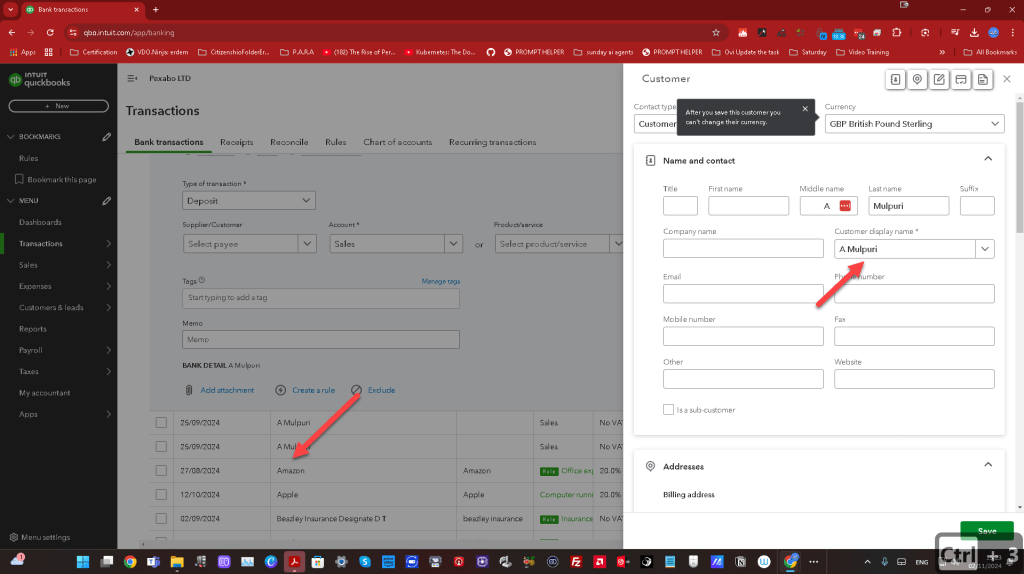Image resolution: width=1024 pixels, height=574 pixels.
Task: Open Expenses in the sidebar menu
Action: tap(35, 286)
